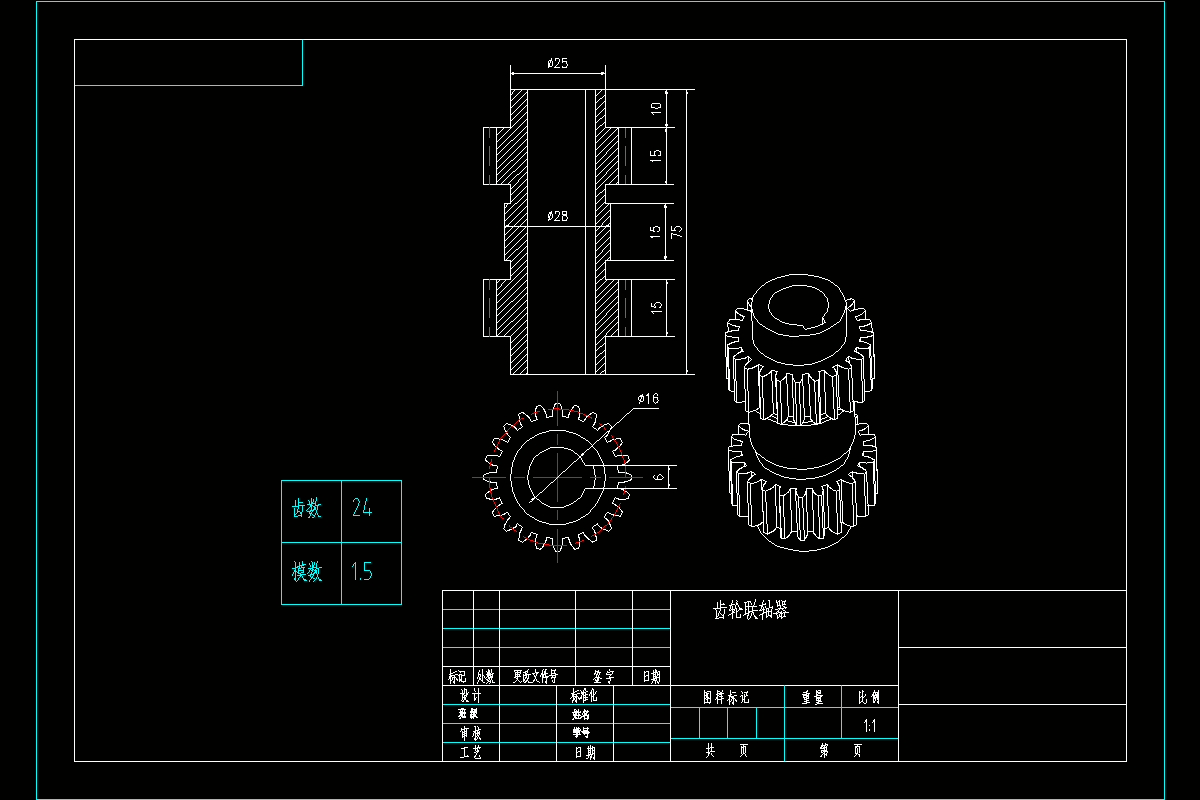Click the 75 overall length dimension

click(678, 230)
